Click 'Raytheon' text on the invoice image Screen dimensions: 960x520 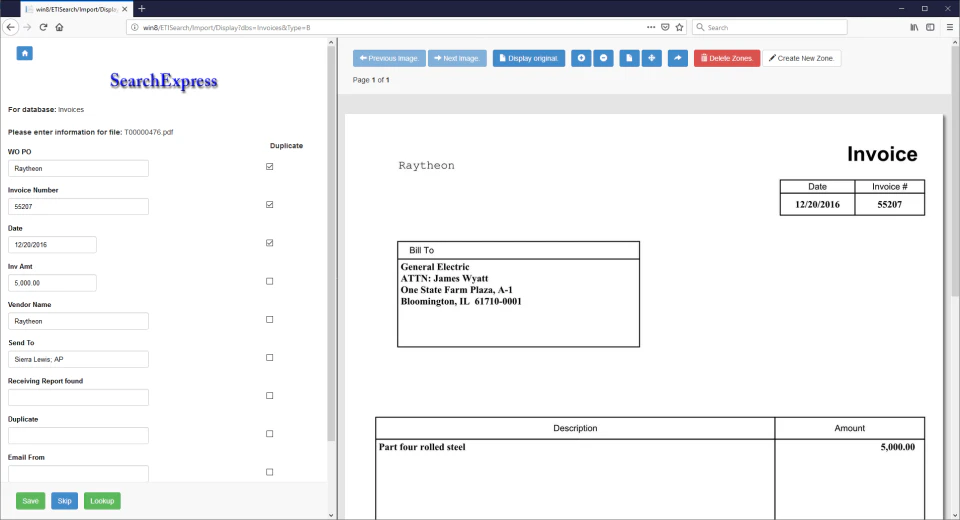point(426,165)
